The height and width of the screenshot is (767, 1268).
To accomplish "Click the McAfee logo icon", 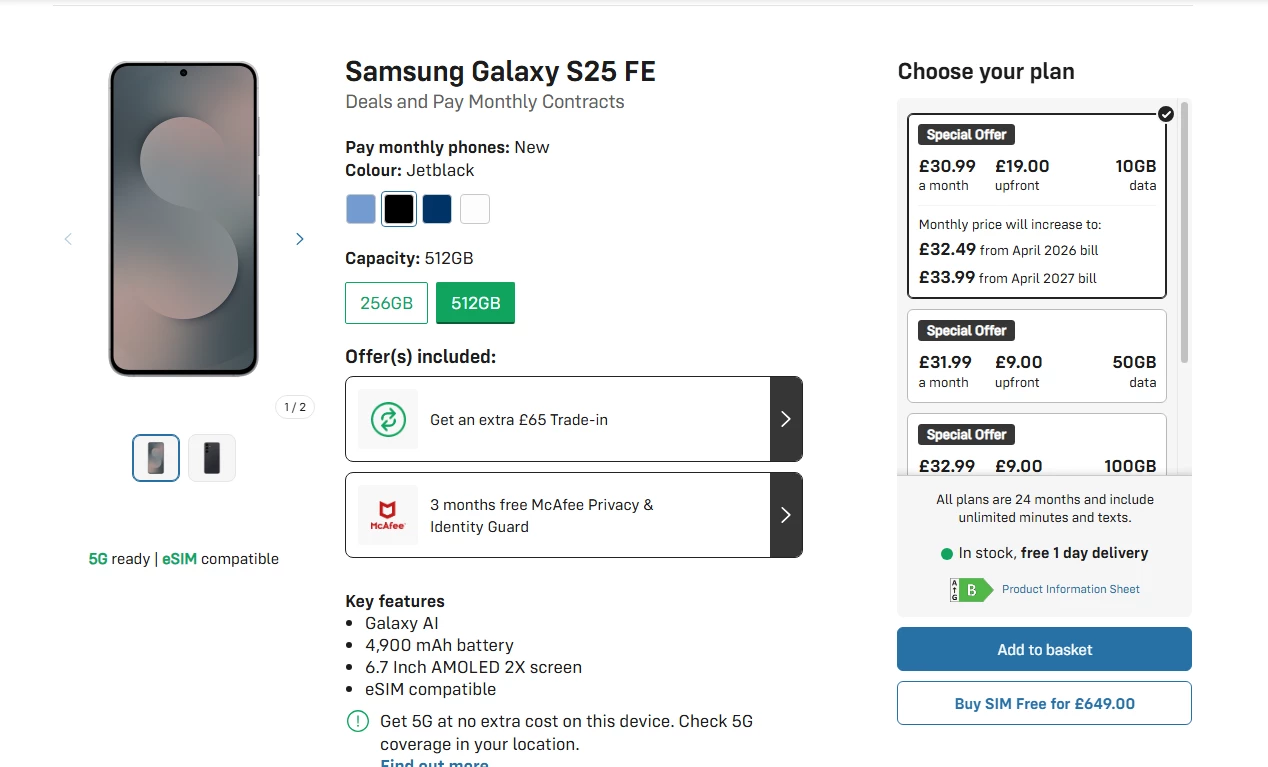I will [388, 515].
